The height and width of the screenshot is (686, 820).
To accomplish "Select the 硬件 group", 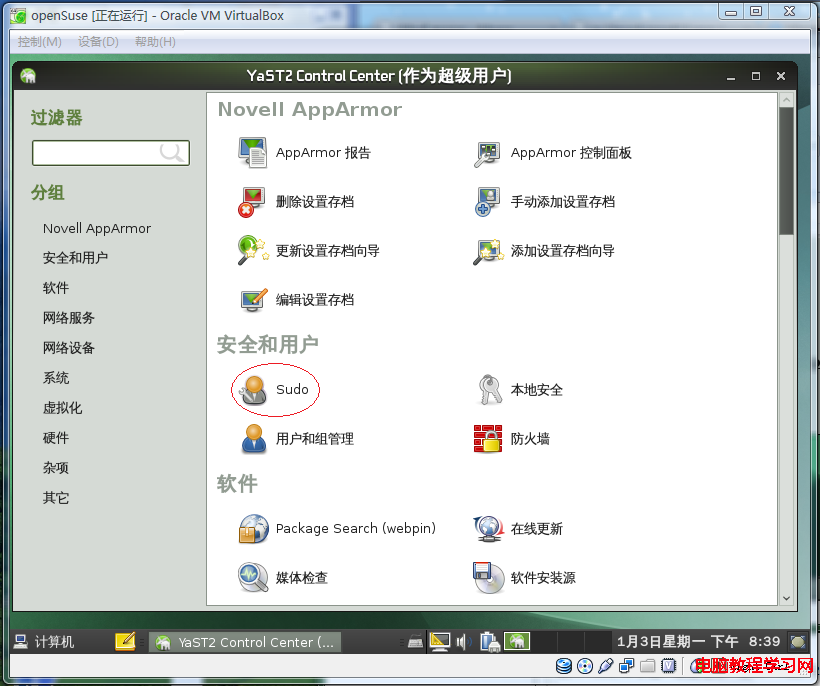I will [x=56, y=438].
